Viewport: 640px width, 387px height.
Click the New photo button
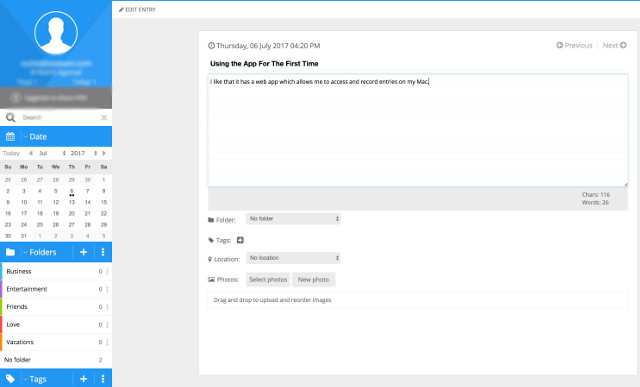click(x=313, y=280)
